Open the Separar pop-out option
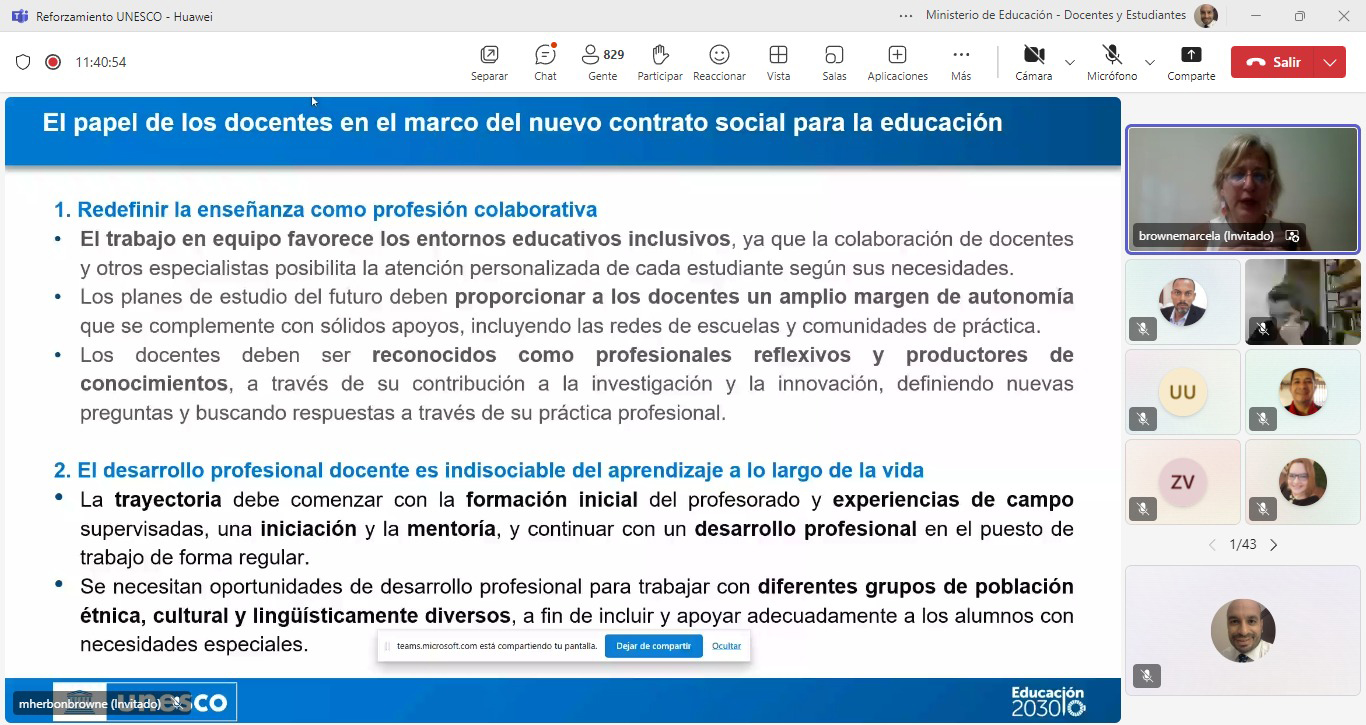The width and height of the screenshot is (1366, 725). click(x=489, y=62)
